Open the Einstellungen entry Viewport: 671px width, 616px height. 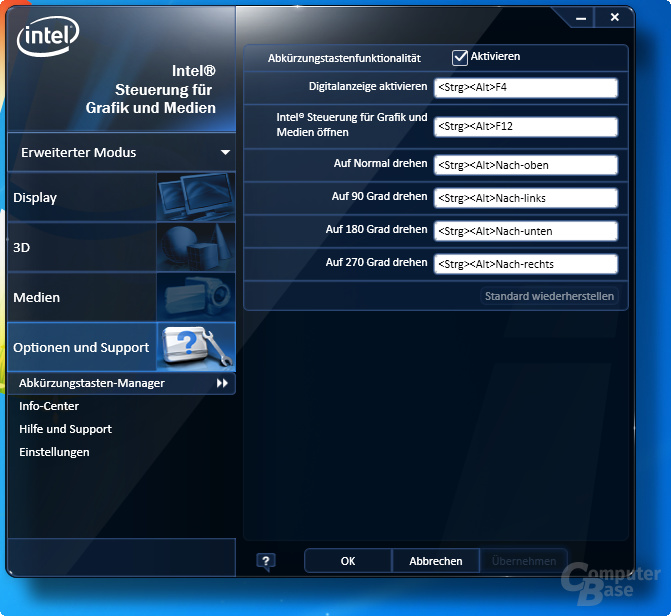pos(54,452)
